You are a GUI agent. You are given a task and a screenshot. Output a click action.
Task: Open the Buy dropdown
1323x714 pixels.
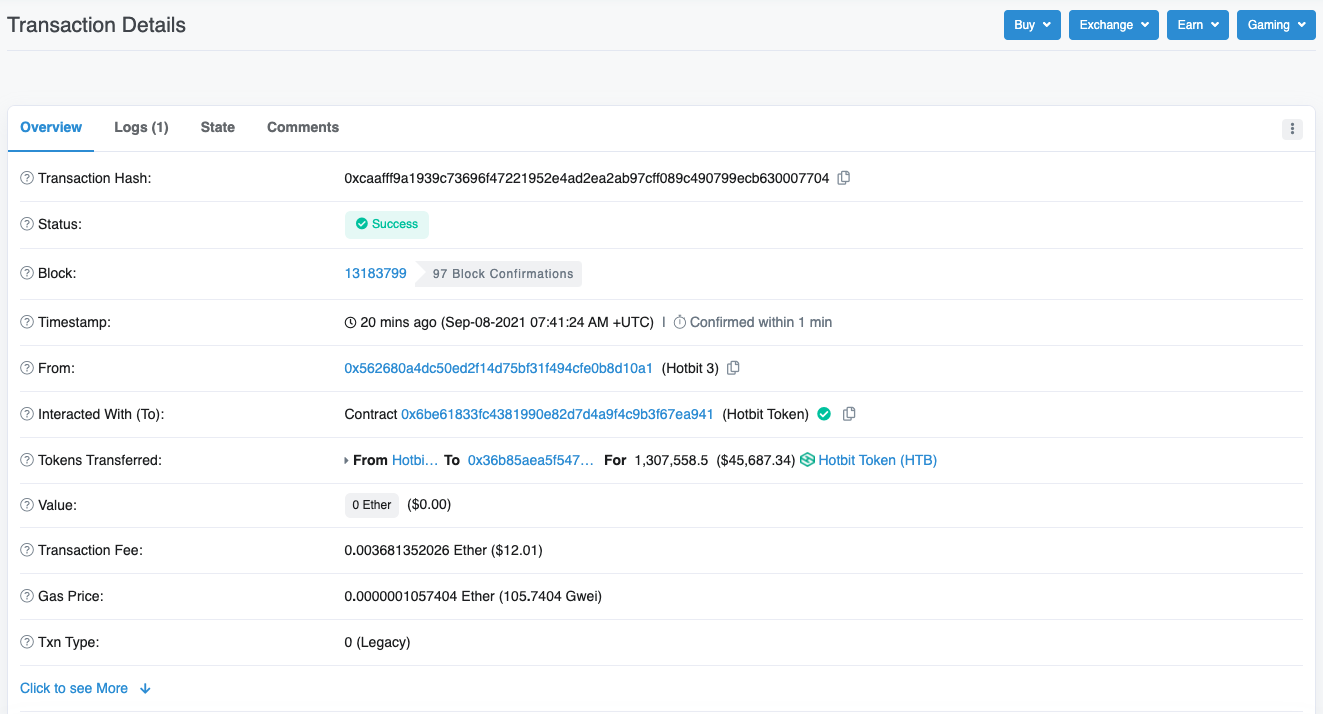coord(1032,25)
